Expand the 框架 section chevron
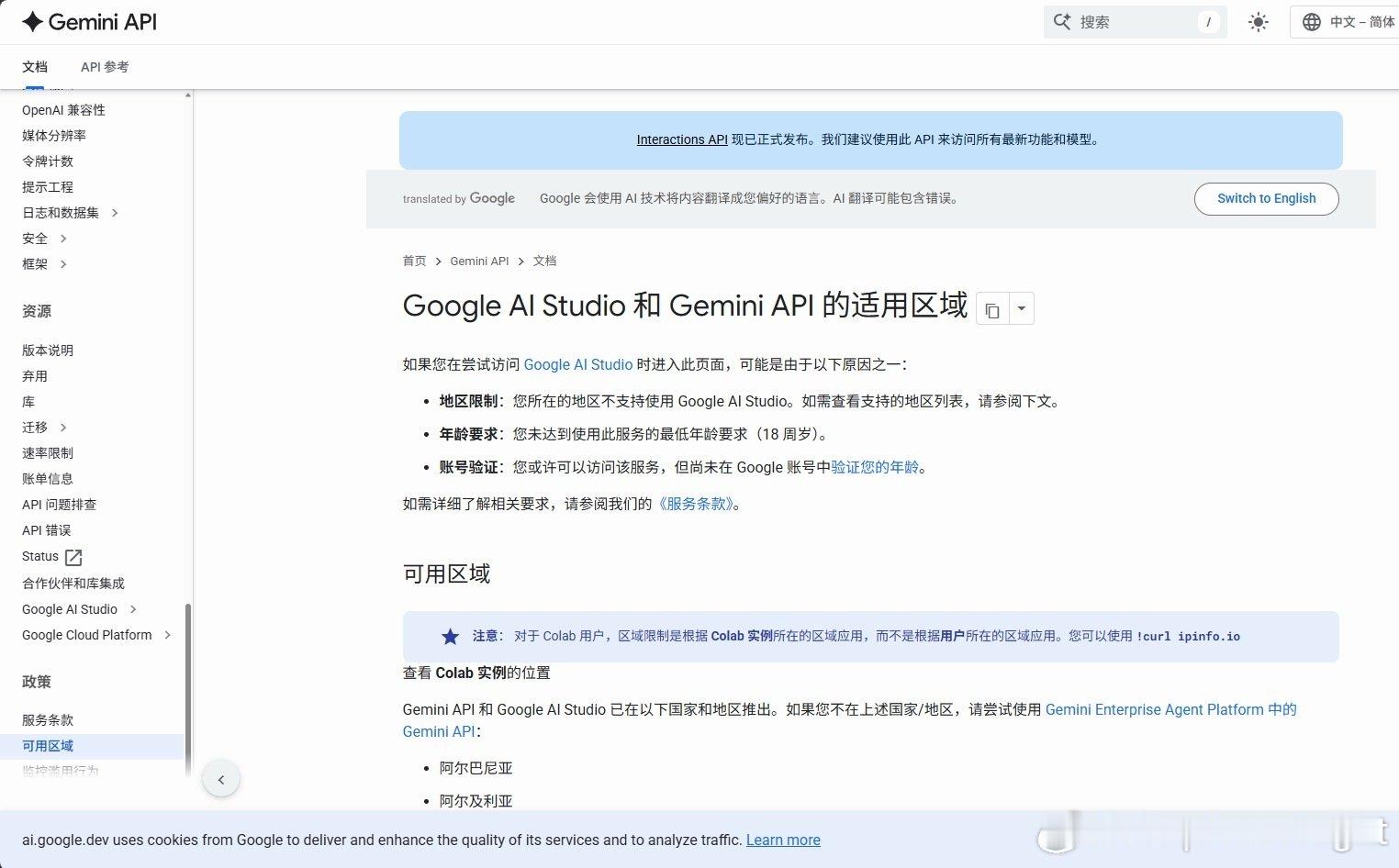Image resolution: width=1399 pixels, height=868 pixels. click(x=63, y=264)
